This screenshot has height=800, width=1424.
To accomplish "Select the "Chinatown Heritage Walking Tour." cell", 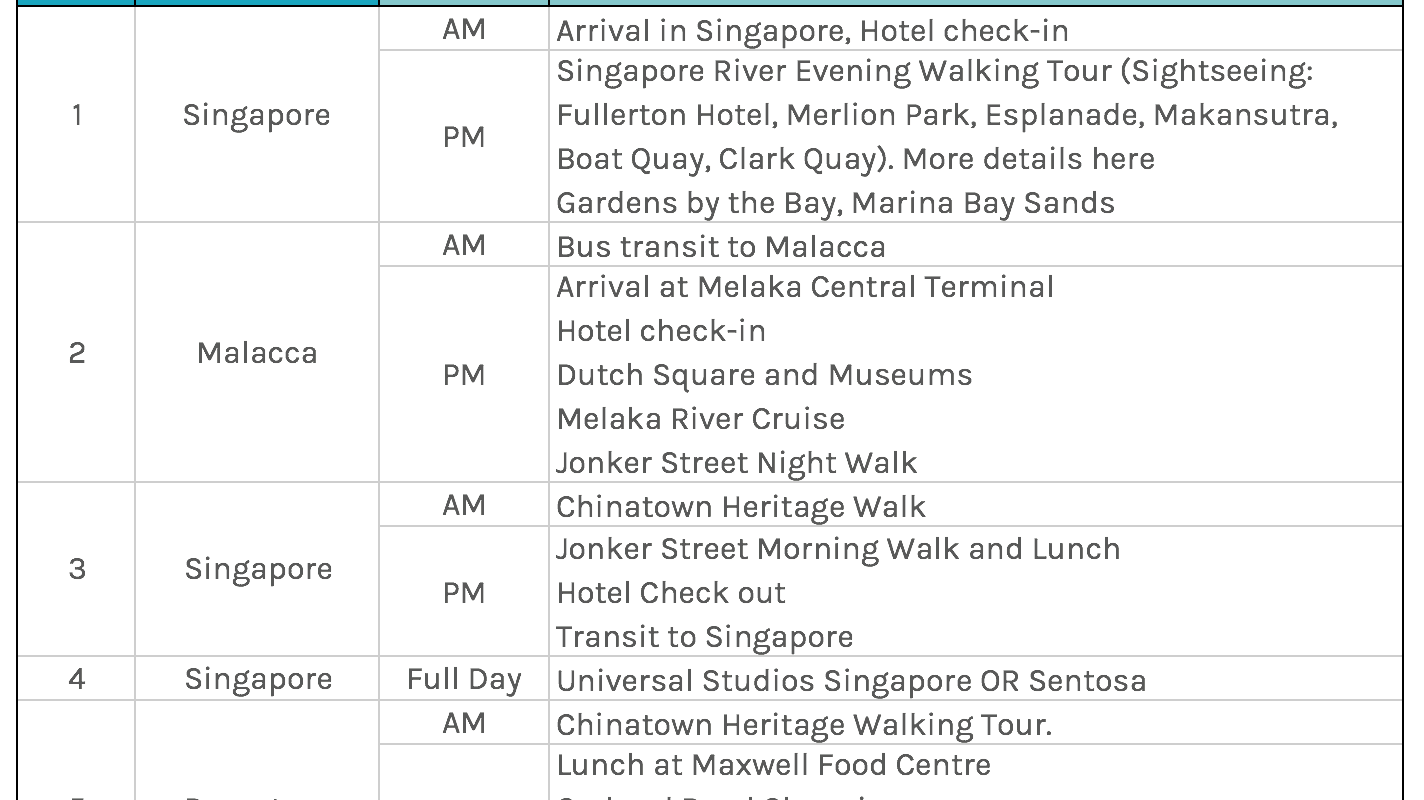I will coord(803,724).
